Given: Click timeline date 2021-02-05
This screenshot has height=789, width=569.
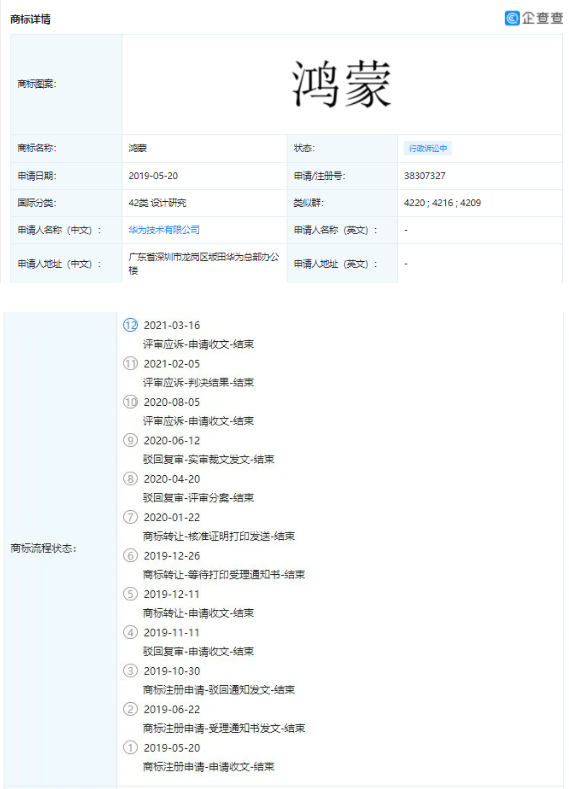Looking at the screenshot, I should 172,364.
